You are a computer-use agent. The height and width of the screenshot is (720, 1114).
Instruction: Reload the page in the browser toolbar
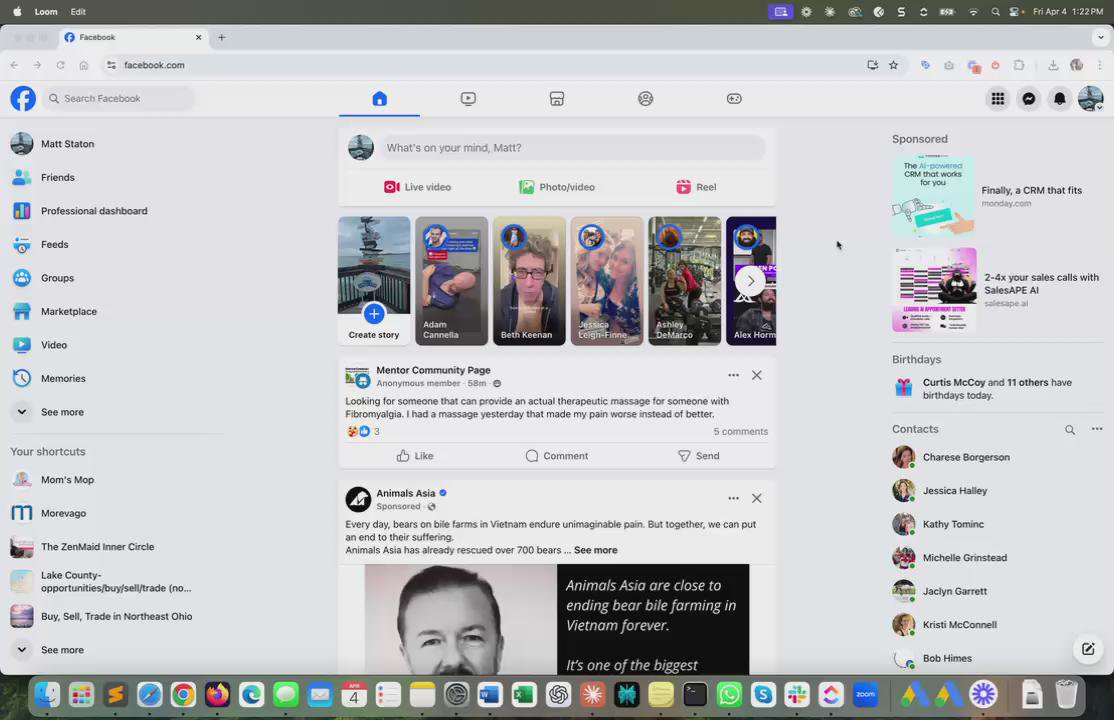60,65
